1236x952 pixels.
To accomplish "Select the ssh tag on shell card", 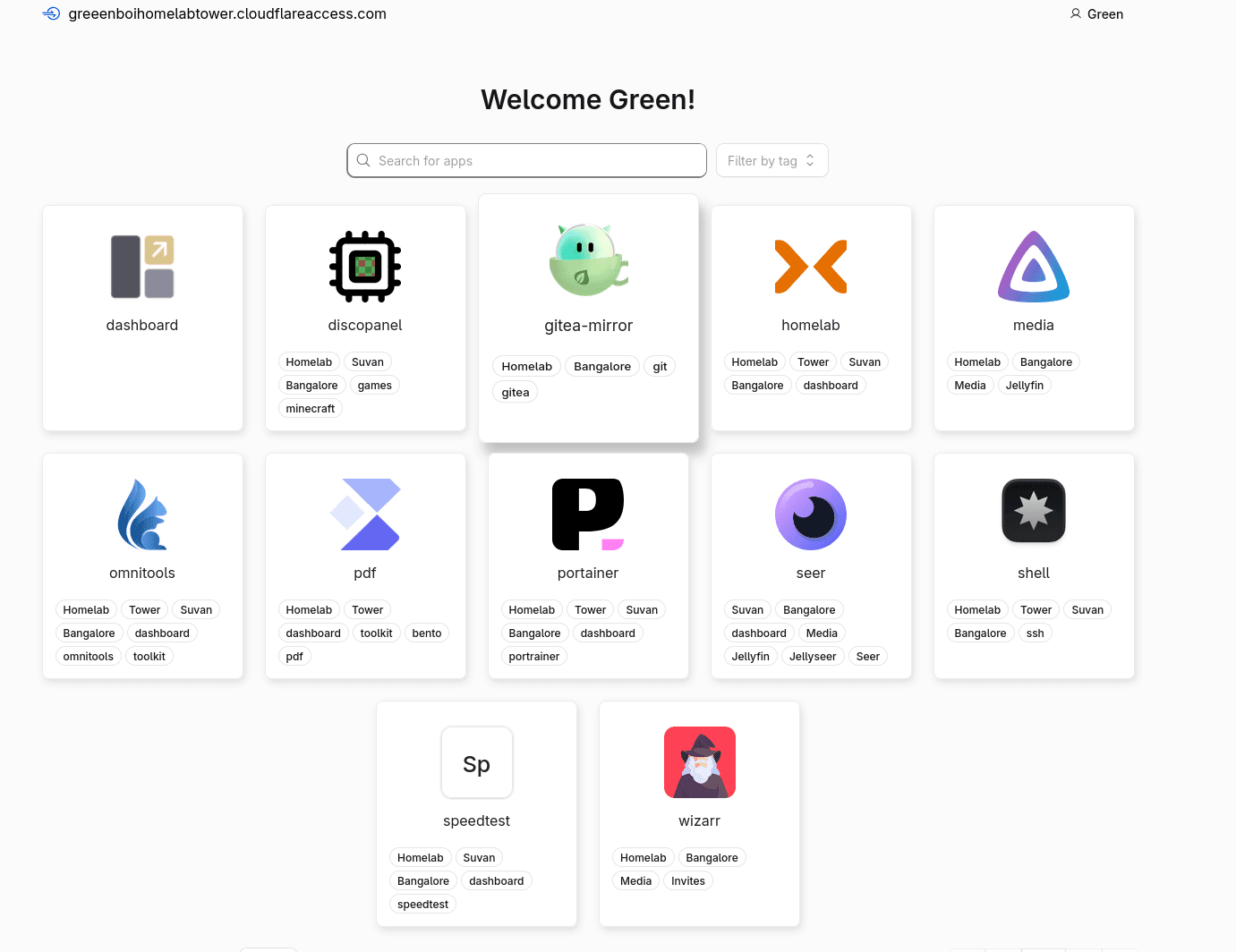I will (x=1036, y=633).
